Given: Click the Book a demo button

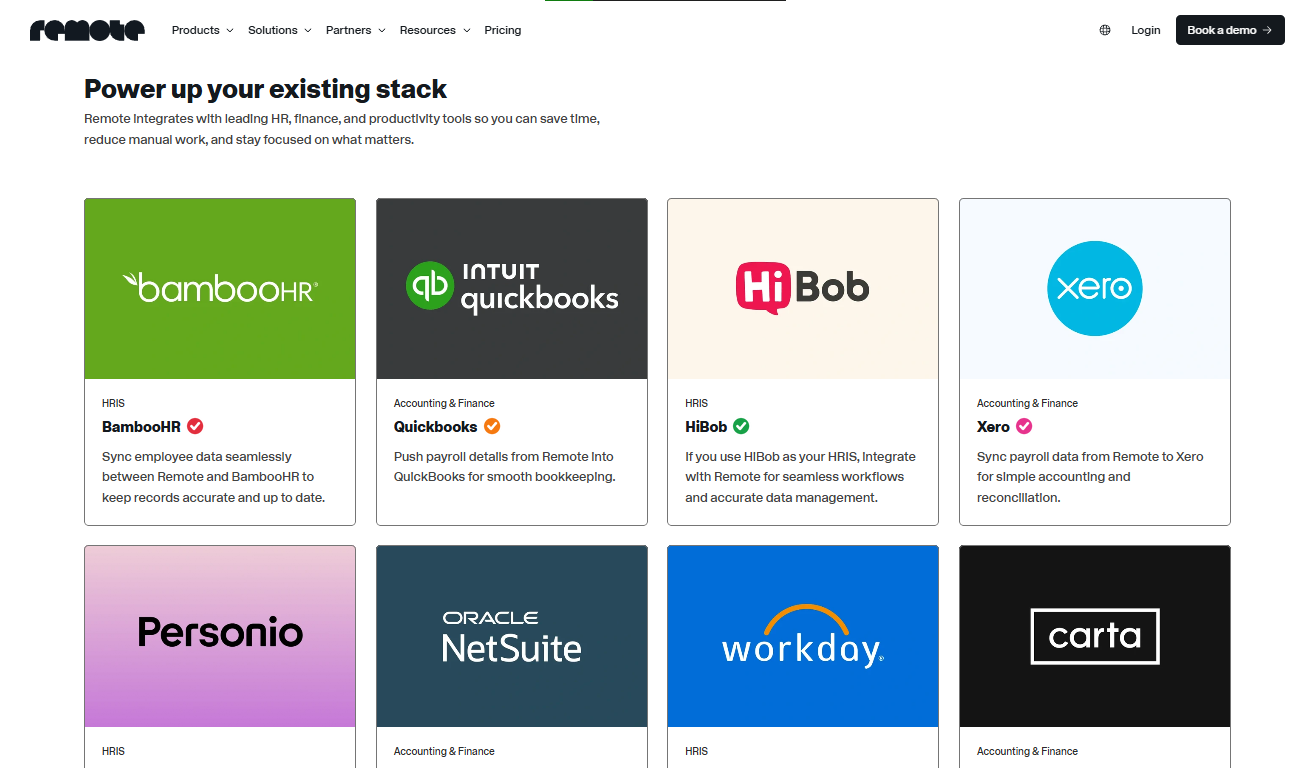Looking at the screenshot, I should tap(1230, 30).
